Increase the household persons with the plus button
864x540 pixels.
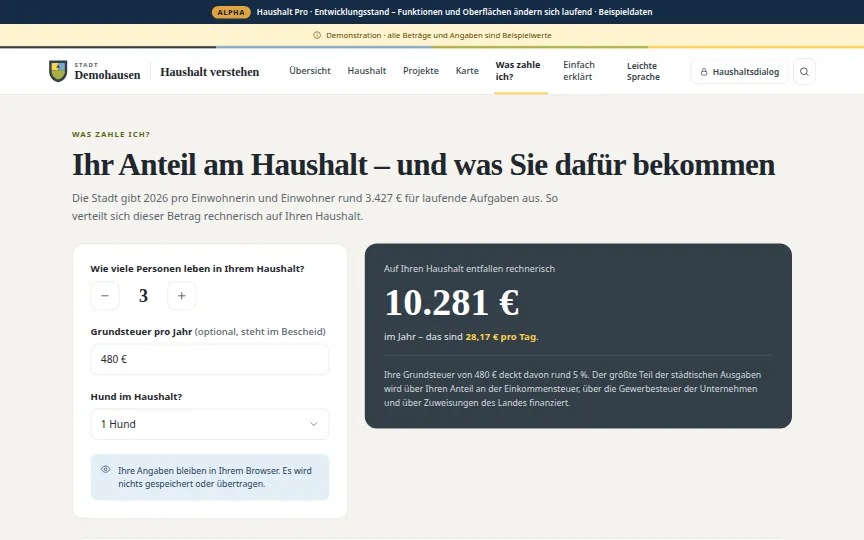181,296
